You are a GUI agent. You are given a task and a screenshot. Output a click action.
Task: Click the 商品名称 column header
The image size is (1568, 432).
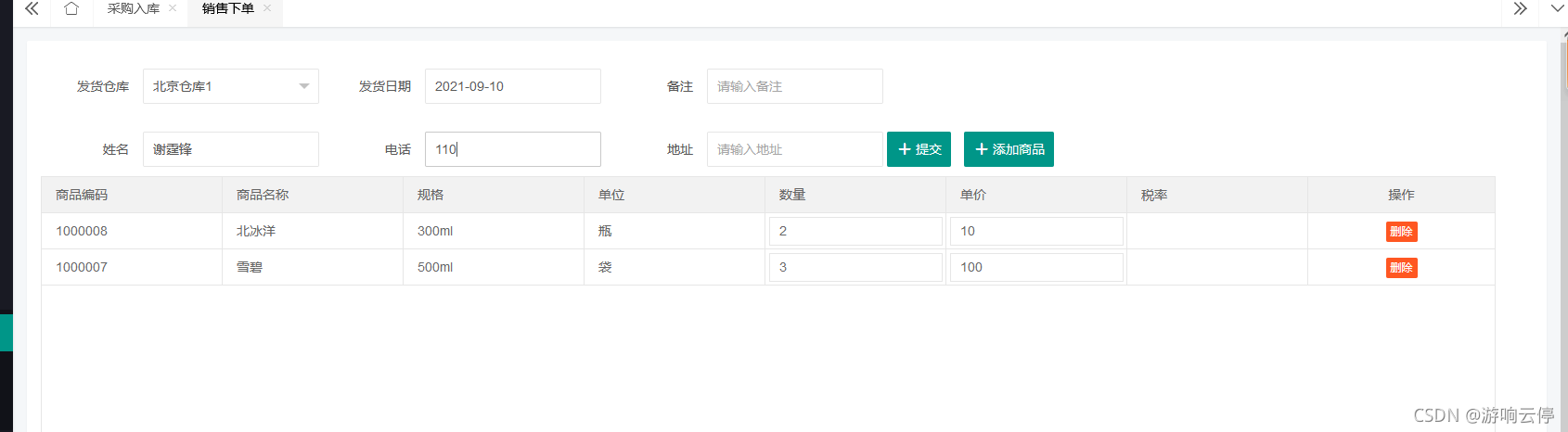pos(313,195)
